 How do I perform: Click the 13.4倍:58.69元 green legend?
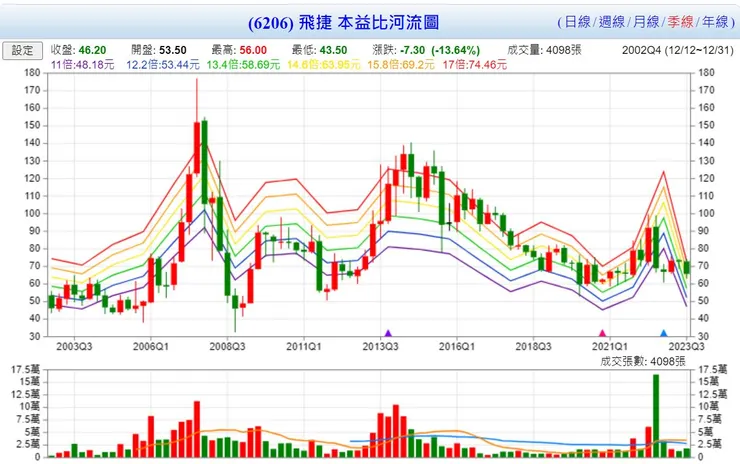(243, 65)
